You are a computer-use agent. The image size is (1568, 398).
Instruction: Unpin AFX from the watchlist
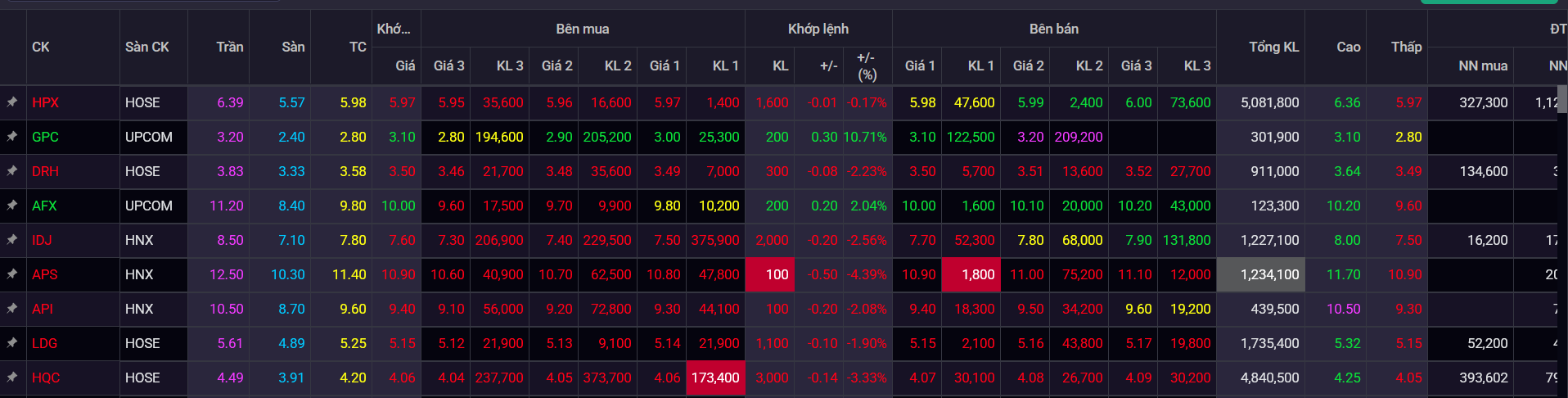(x=12, y=206)
